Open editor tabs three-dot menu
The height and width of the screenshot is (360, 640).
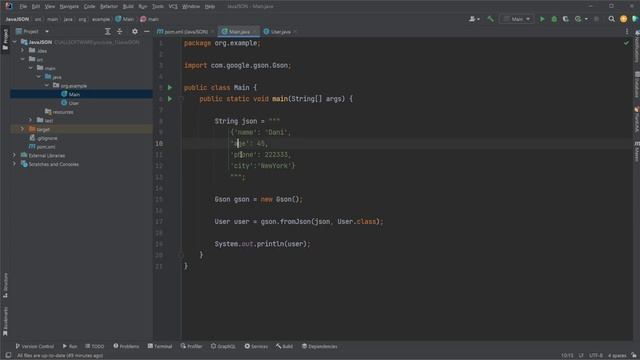[627, 31]
